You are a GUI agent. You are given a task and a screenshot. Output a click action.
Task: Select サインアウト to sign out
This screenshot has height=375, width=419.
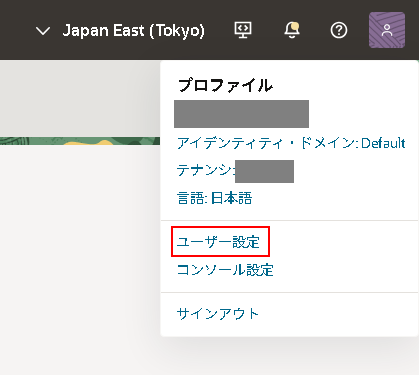(218, 314)
